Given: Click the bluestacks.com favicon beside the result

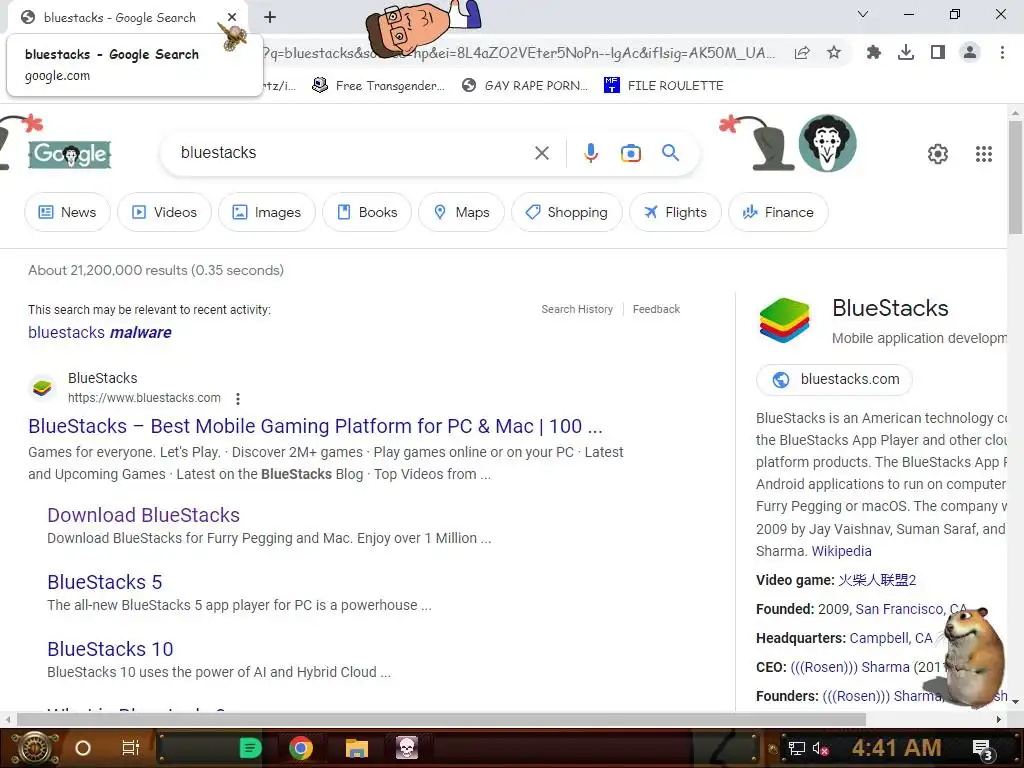Looking at the screenshot, I should pos(42,388).
